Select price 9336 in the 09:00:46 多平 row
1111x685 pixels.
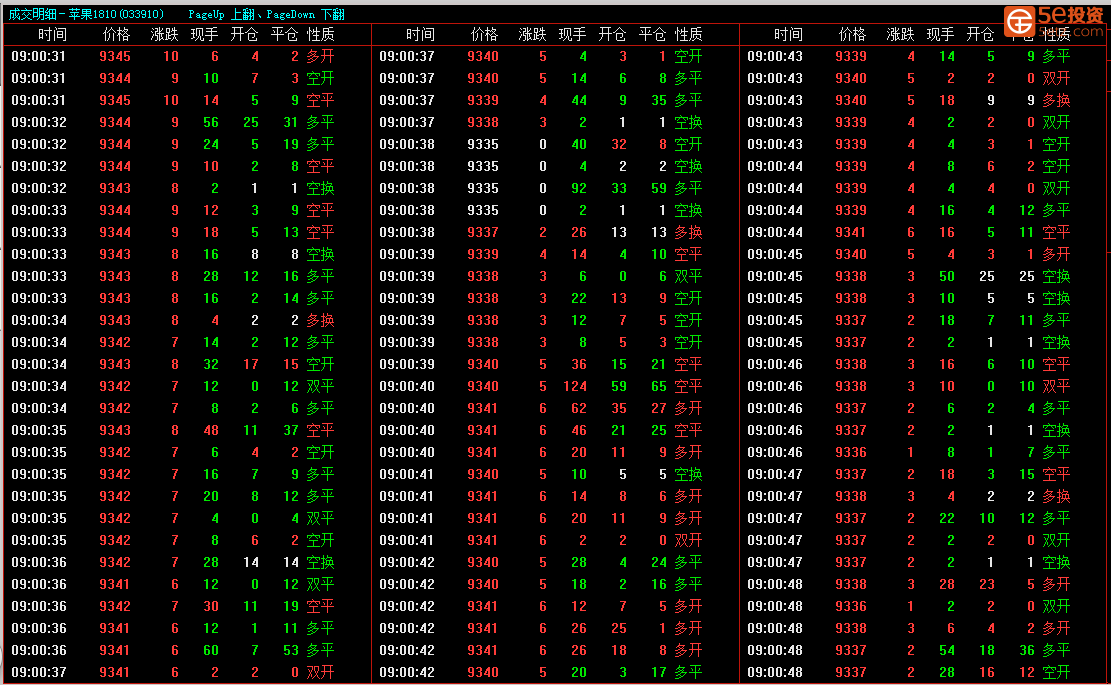(x=850, y=452)
